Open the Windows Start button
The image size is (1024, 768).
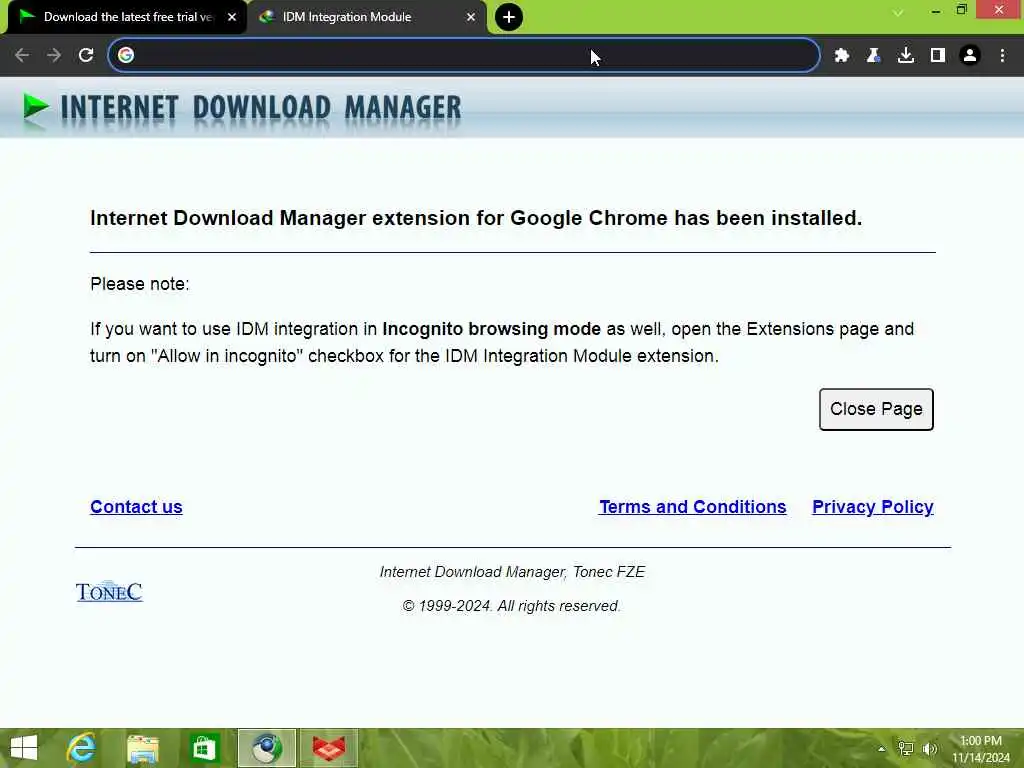pyautogui.click(x=24, y=748)
